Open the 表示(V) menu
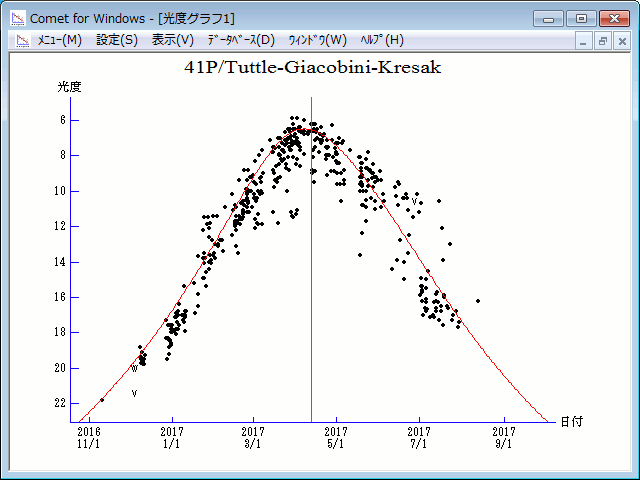640x480 pixels. point(173,40)
